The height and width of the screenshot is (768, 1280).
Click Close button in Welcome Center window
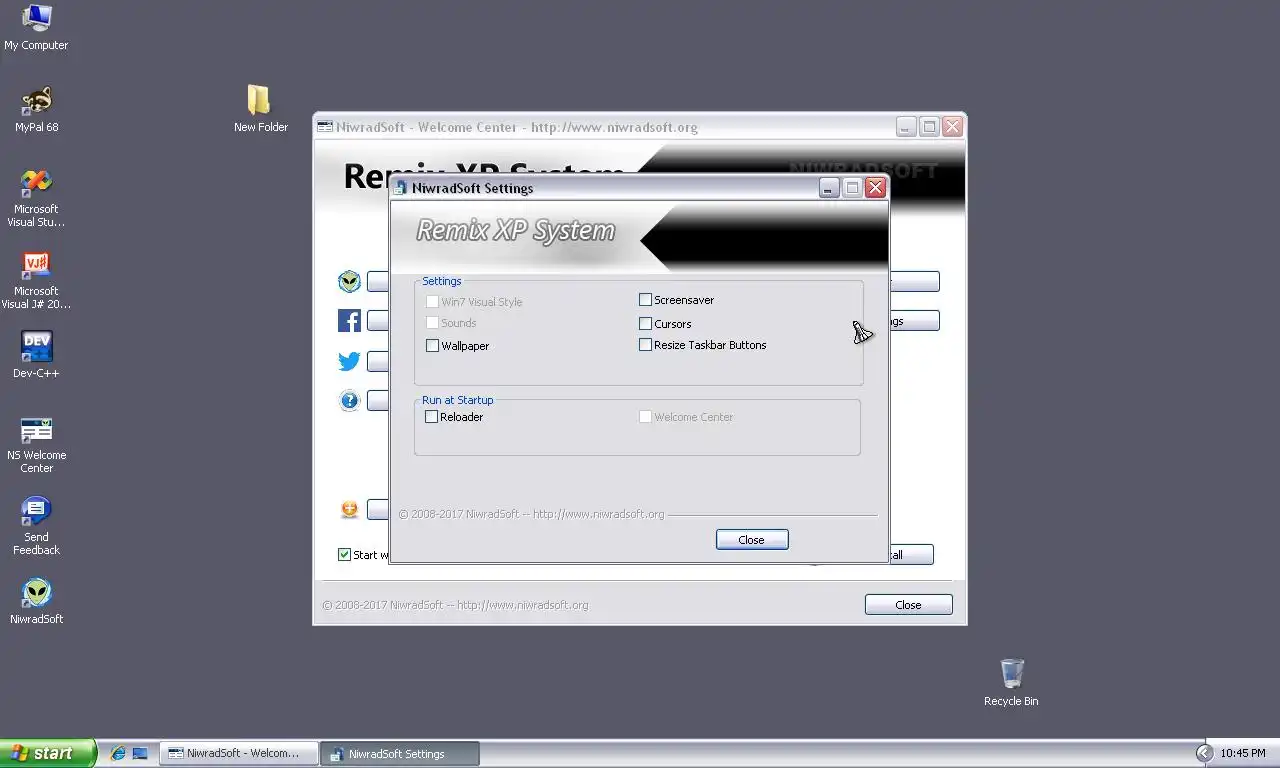coord(908,605)
